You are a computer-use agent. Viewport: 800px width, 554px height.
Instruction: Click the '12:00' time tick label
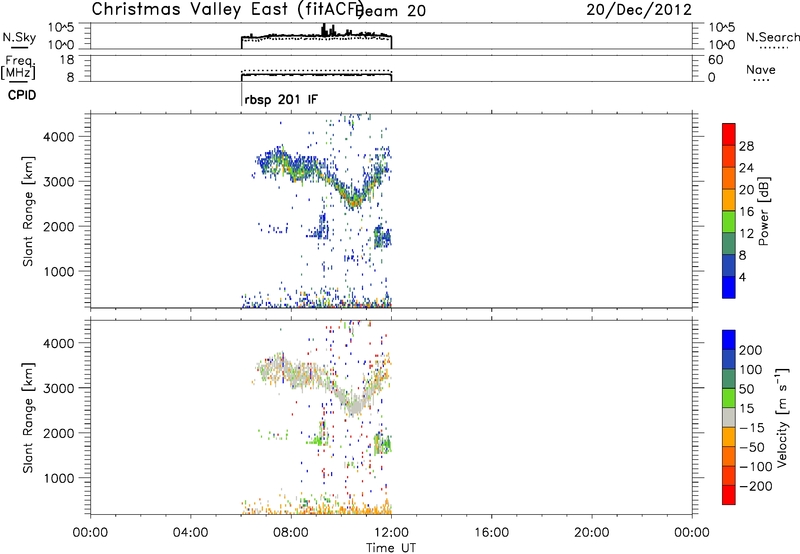(391, 533)
